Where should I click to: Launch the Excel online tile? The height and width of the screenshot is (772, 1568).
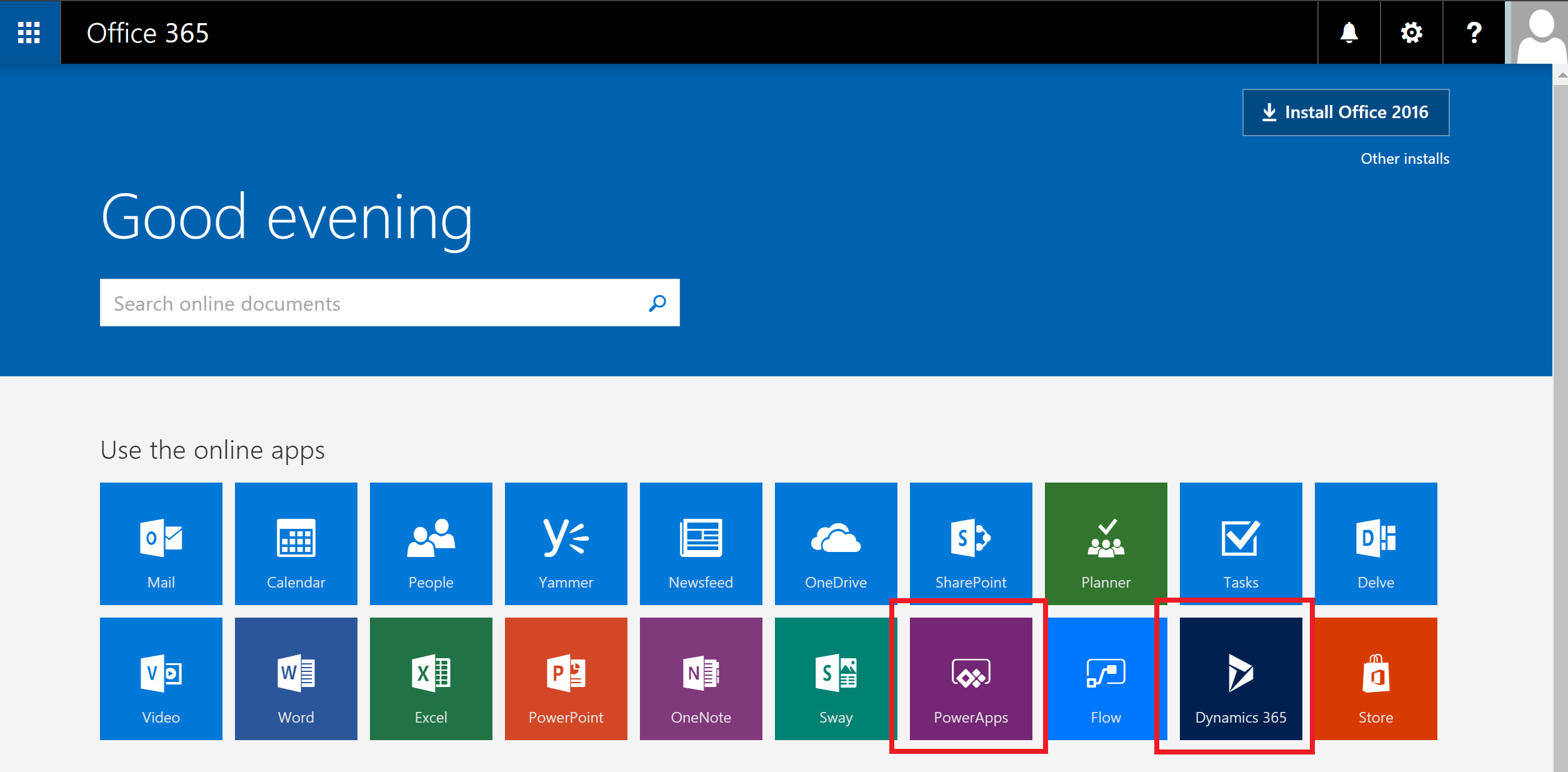431,678
